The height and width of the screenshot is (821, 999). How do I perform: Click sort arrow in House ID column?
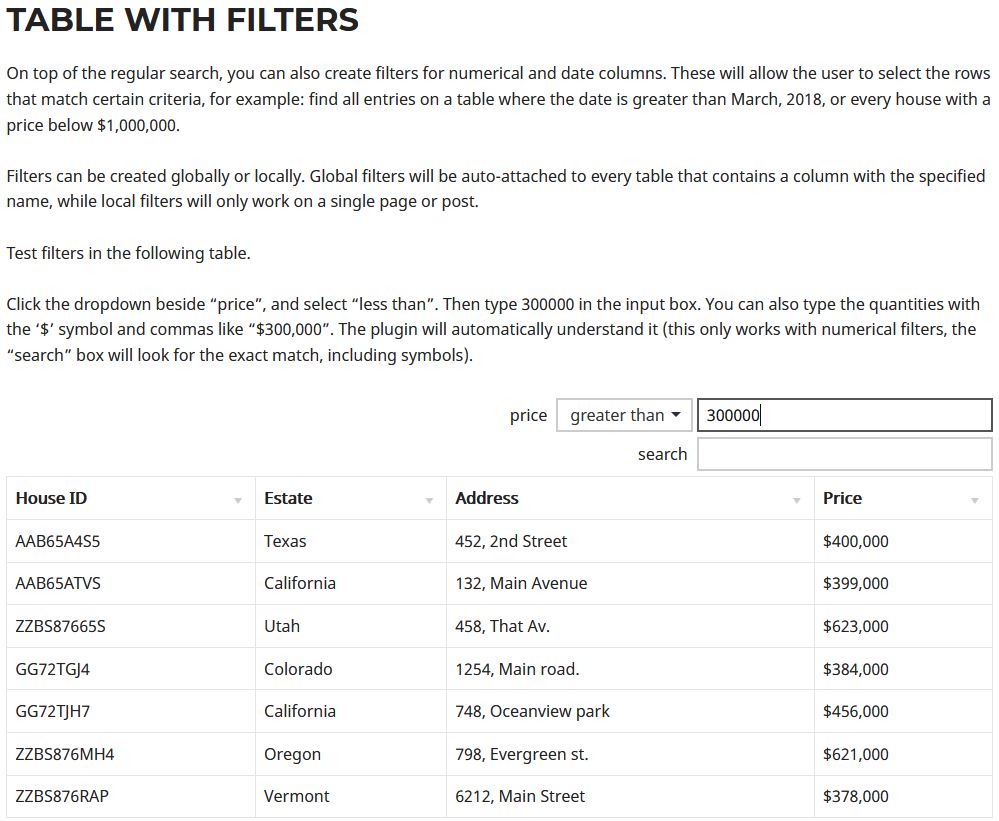pos(238,500)
